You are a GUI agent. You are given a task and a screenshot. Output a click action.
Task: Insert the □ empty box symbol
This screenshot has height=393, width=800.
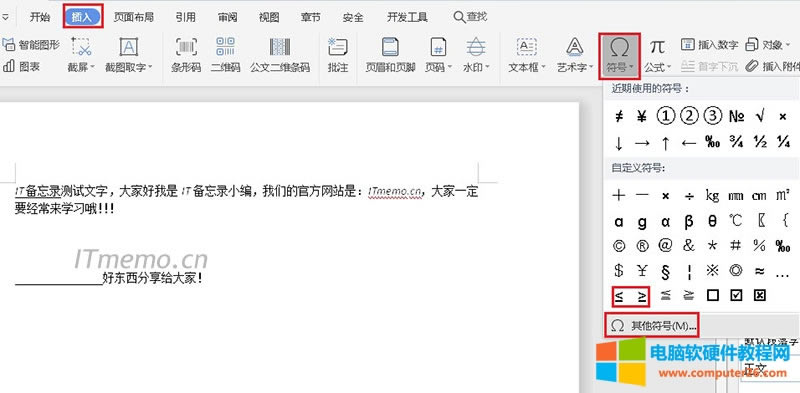[x=712, y=296]
